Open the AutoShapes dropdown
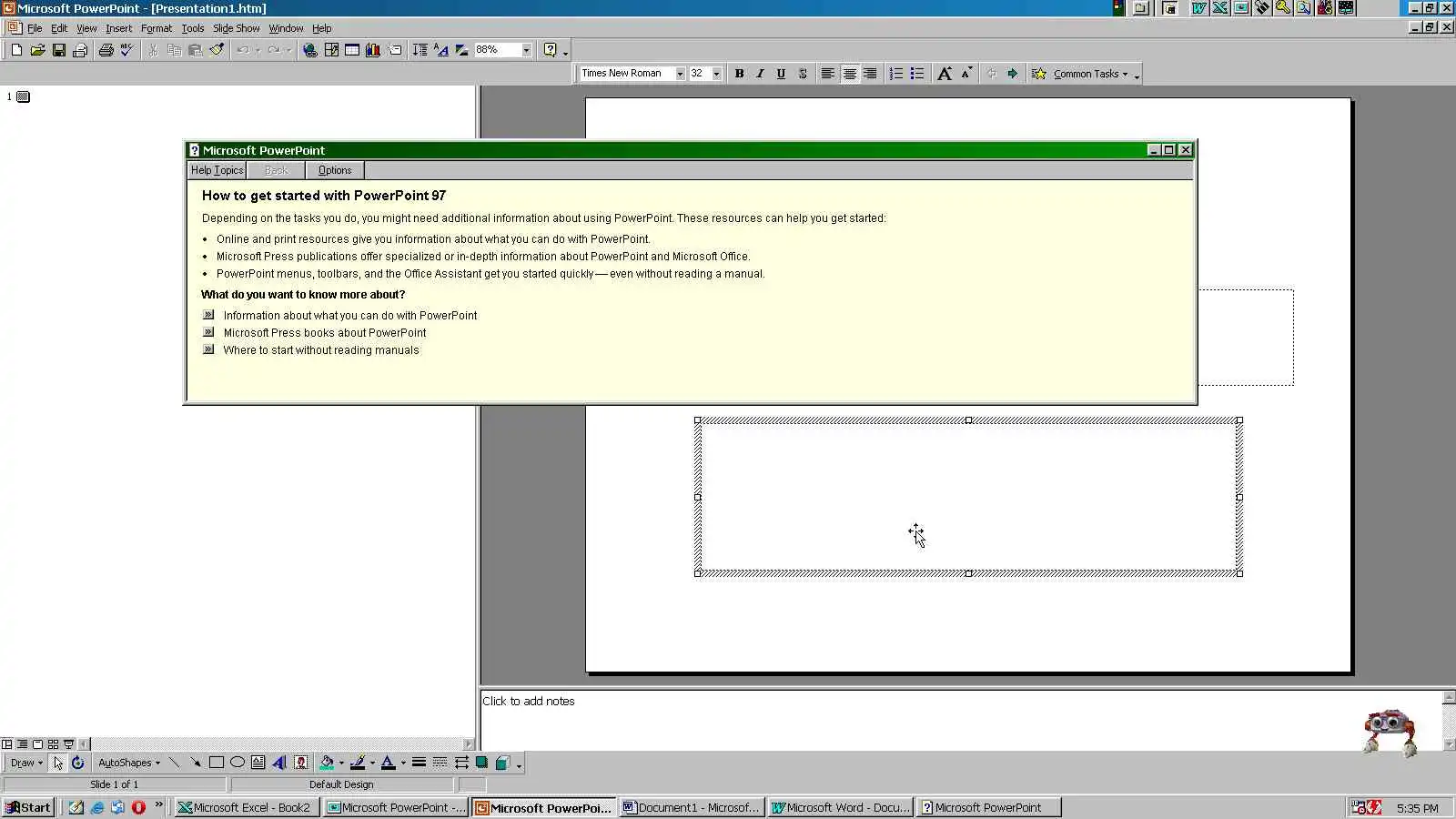Screen dimensions: 1456x819 click(128, 763)
